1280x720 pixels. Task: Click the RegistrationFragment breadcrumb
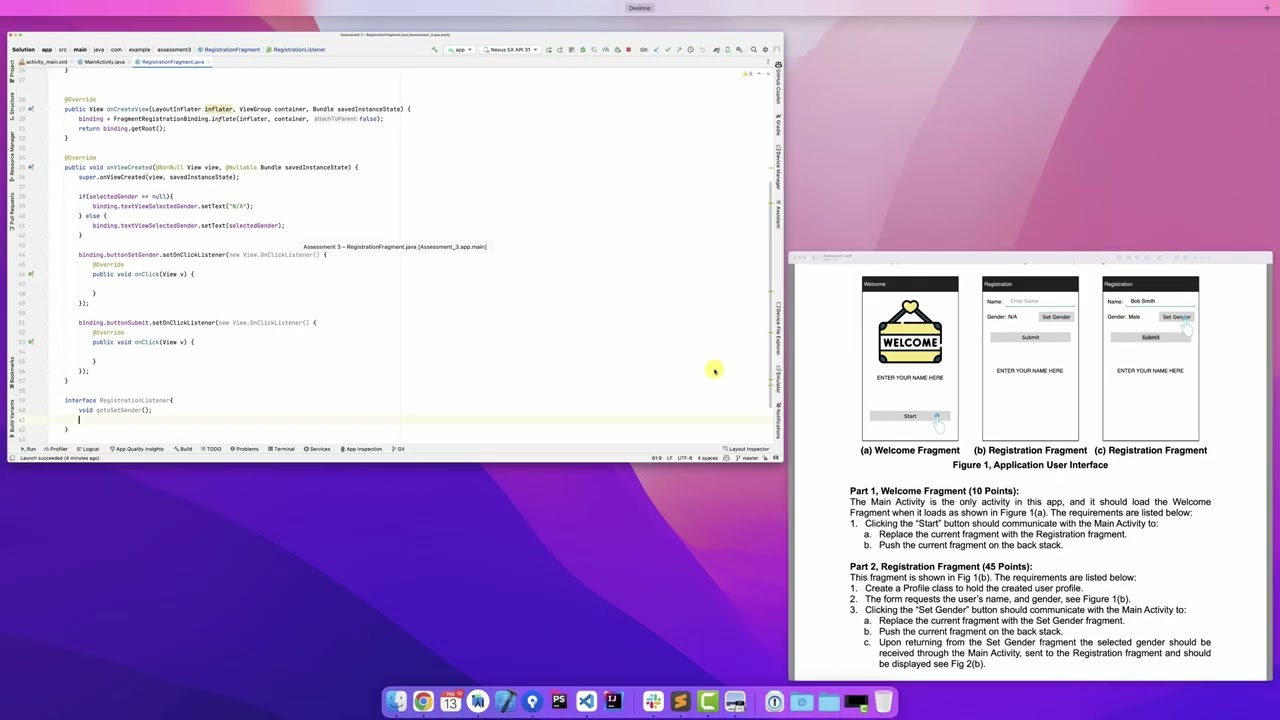pos(229,49)
